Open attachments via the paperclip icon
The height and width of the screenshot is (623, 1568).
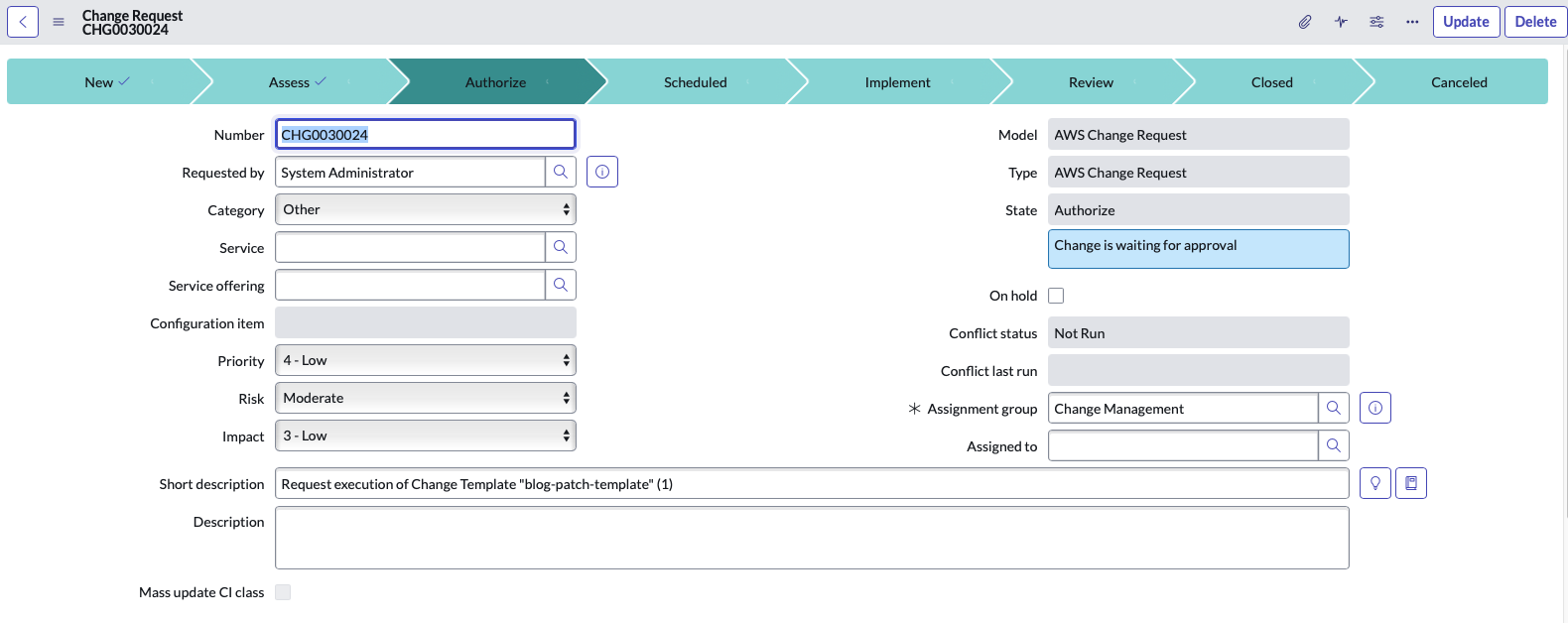point(1305,22)
